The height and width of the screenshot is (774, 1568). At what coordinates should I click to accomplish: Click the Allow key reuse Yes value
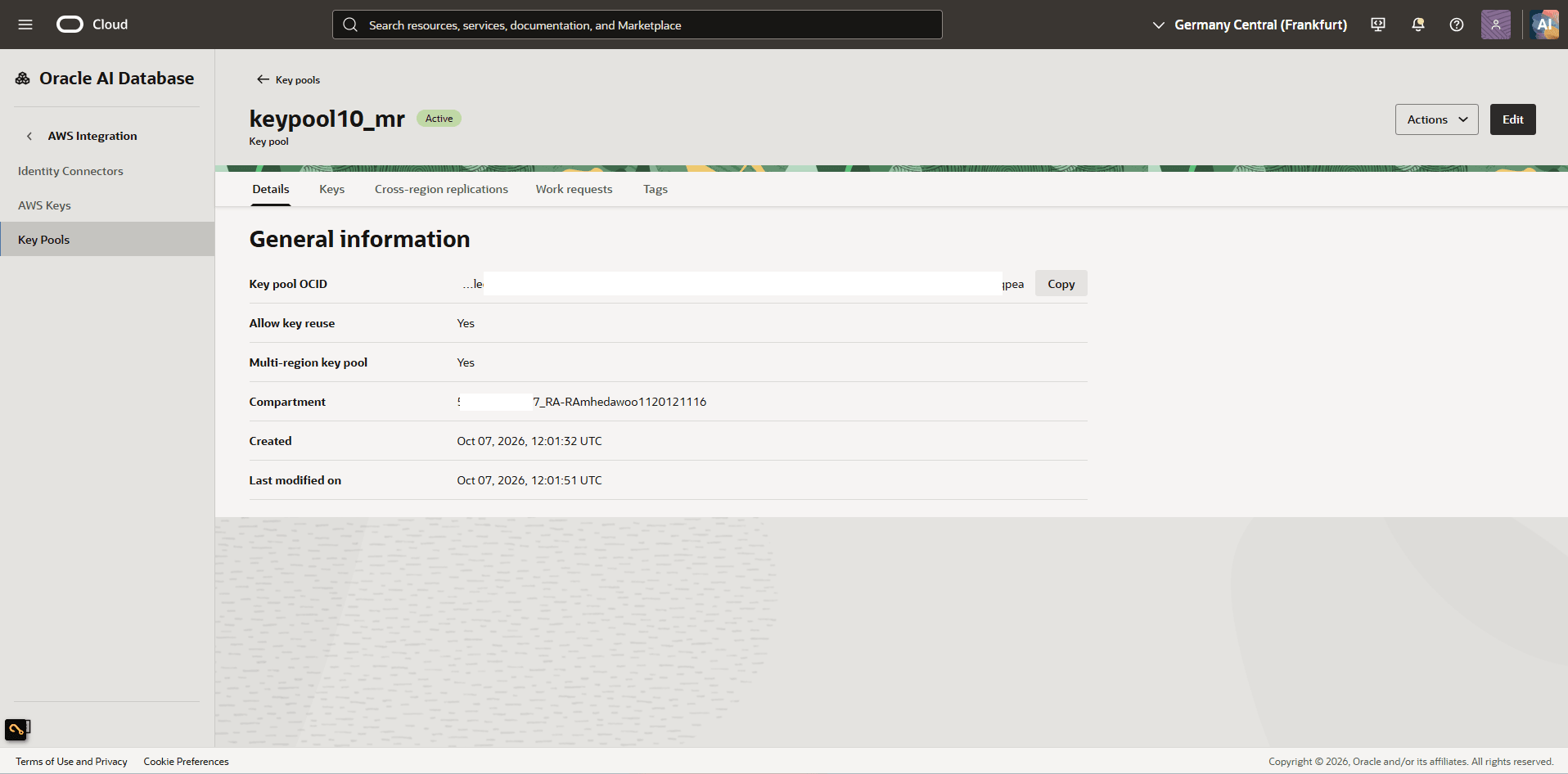pyautogui.click(x=466, y=323)
